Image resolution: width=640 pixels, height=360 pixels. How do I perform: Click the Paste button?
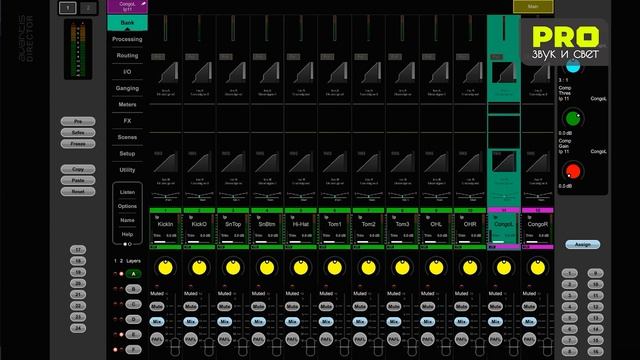click(x=78, y=180)
